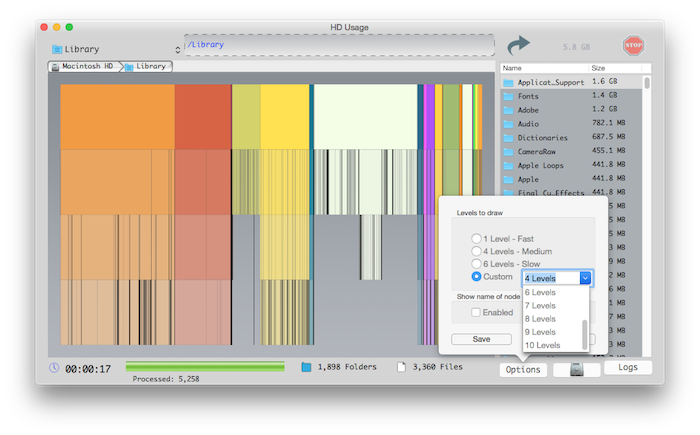Click the Fonts folder icon
The height and width of the screenshot is (435, 700).
coord(508,96)
